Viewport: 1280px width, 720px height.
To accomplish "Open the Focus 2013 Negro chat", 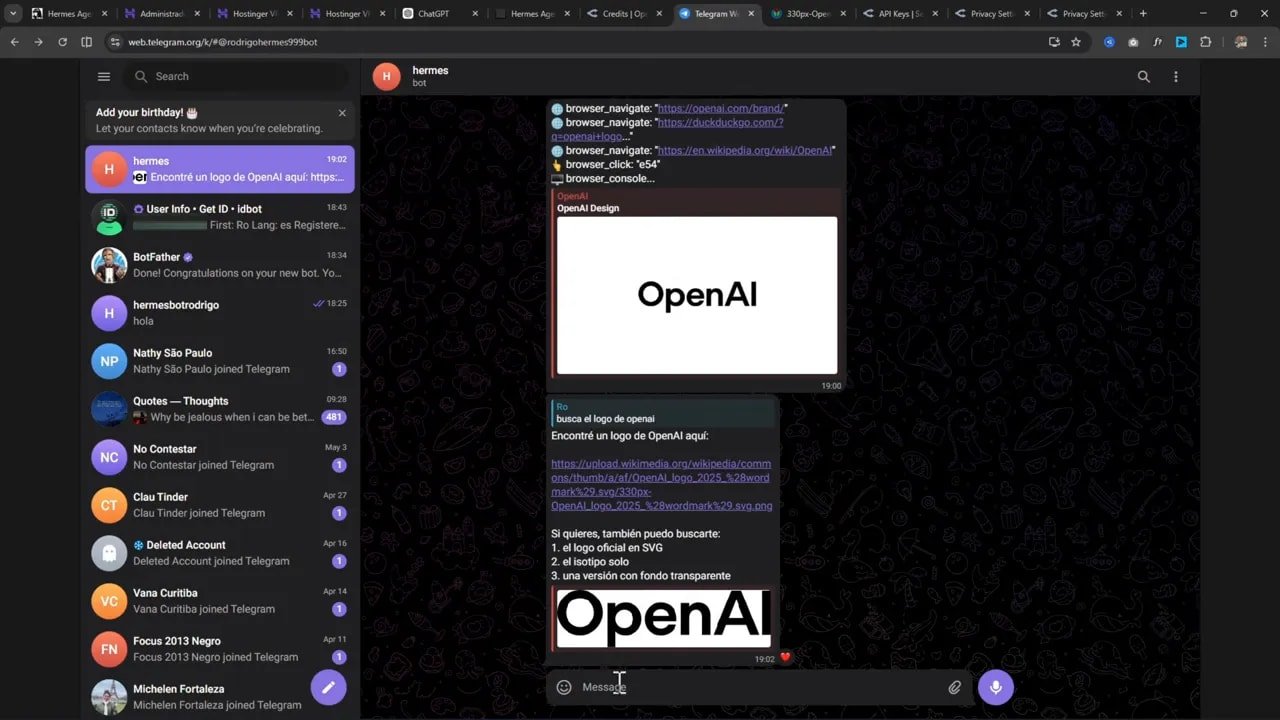I will point(220,649).
